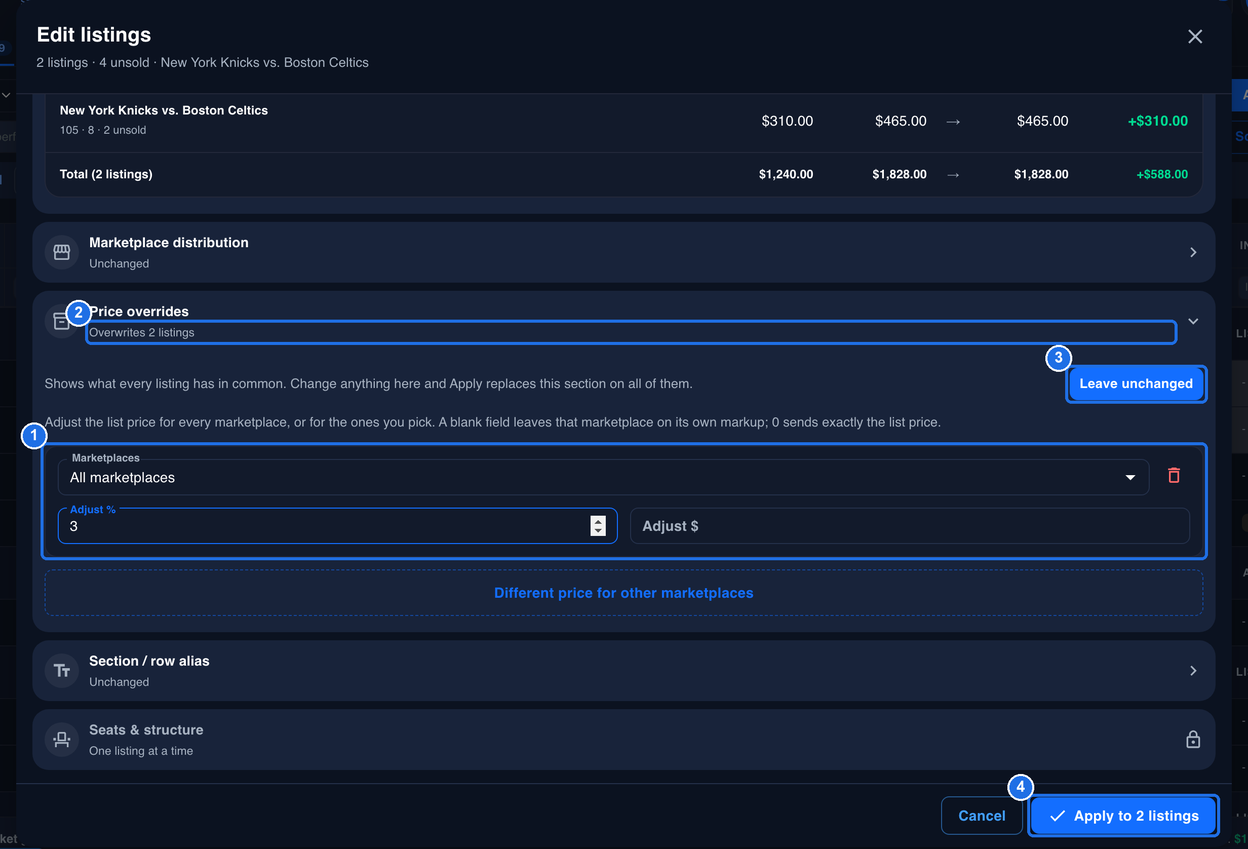Click the Section / row alias heading
The height and width of the screenshot is (849, 1248).
click(149, 661)
